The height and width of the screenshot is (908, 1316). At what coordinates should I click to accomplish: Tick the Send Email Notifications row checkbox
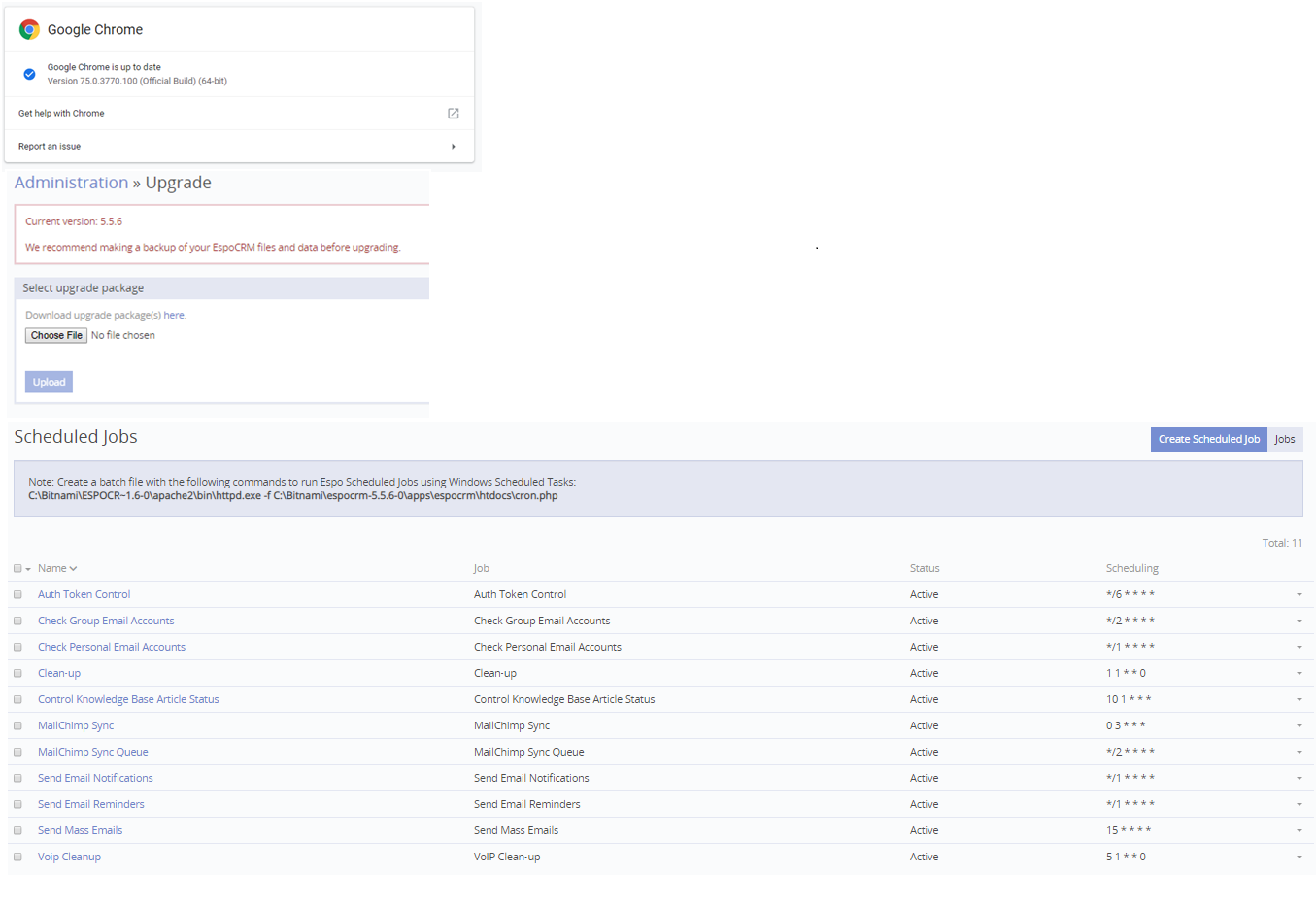tap(17, 778)
